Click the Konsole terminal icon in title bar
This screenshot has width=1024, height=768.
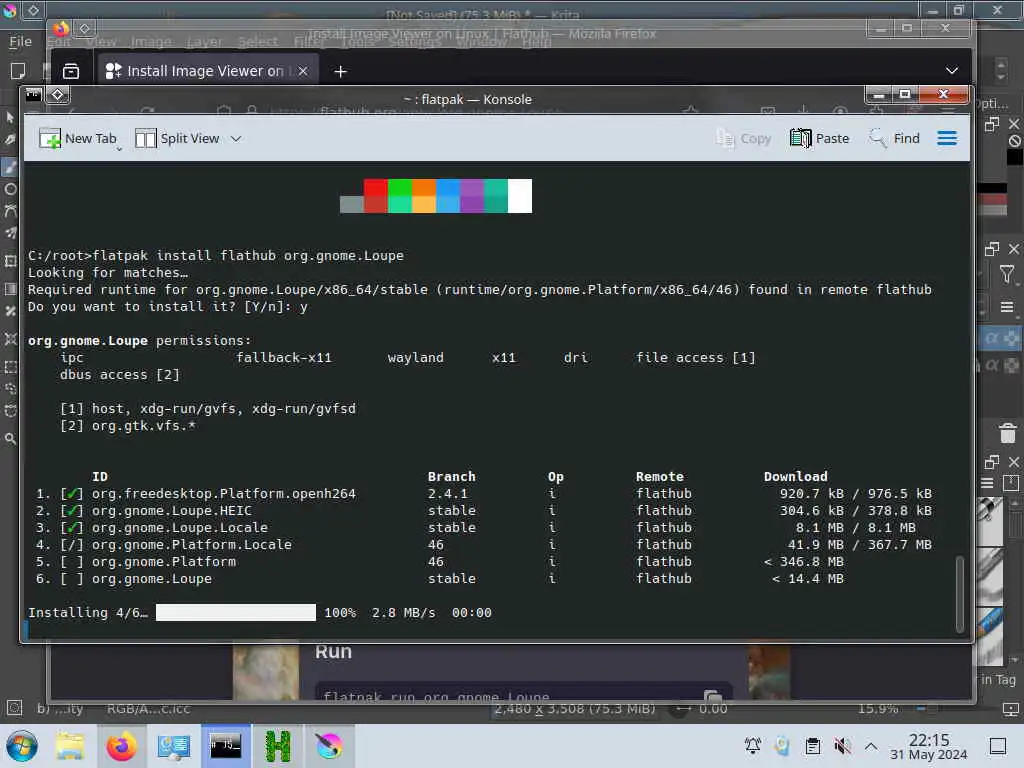pyautogui.click(x=33, y=95)
